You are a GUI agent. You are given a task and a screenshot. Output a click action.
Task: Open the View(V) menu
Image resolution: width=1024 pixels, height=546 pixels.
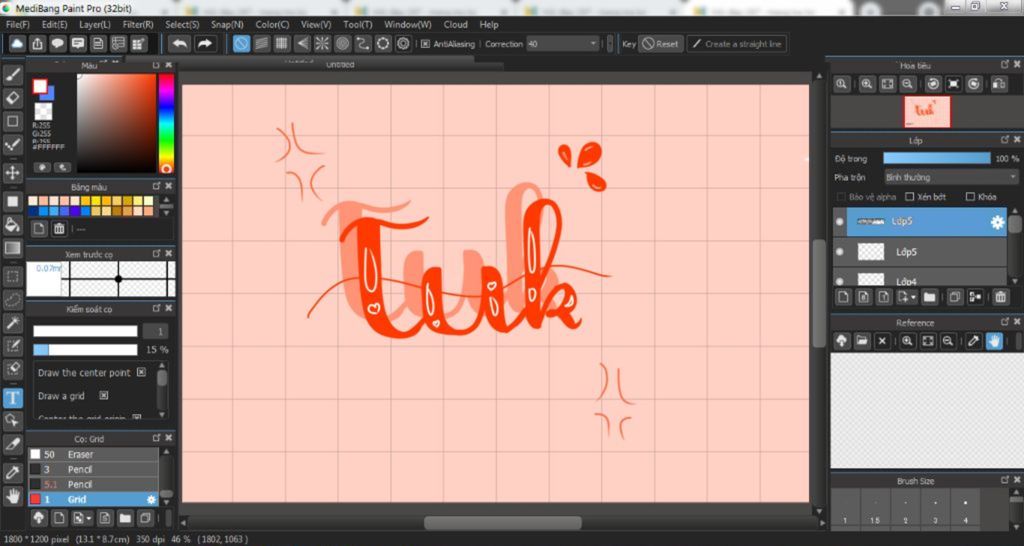point(316,24)
